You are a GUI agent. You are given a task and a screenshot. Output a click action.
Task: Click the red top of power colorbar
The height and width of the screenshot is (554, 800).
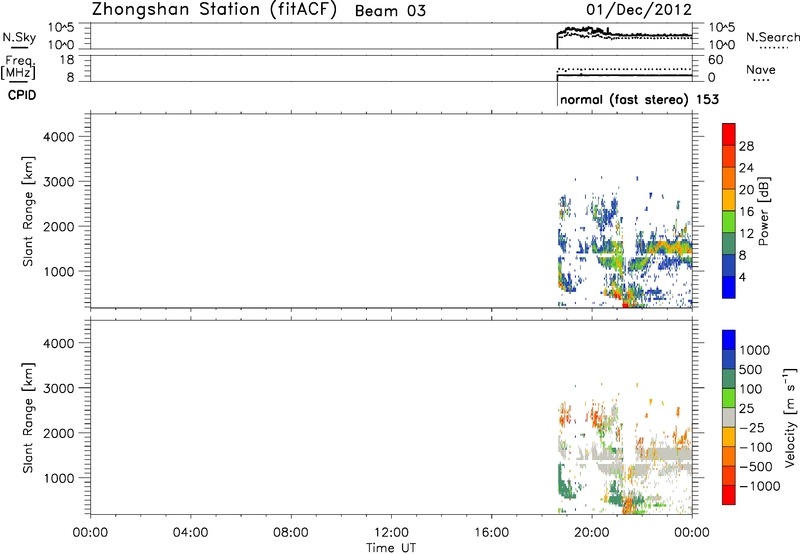[x=729, y=134]
